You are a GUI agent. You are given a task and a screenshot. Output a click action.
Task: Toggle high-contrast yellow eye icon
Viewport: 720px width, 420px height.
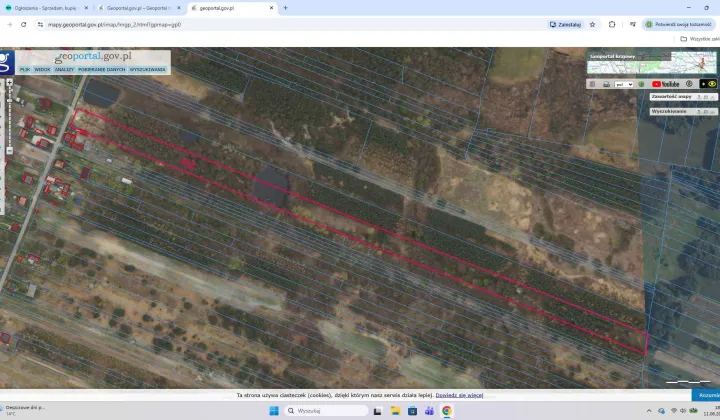(x=712, y=84)
